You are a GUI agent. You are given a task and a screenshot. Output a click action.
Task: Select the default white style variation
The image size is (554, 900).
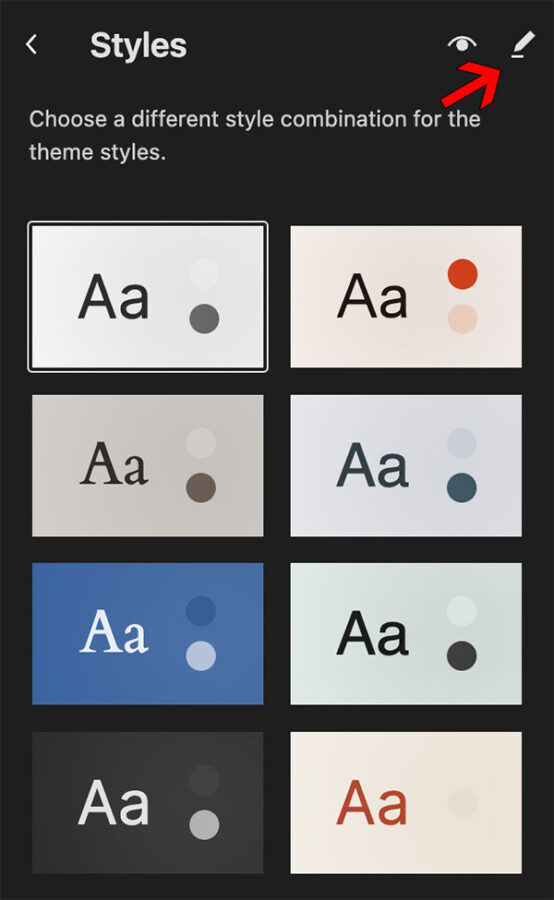[x=148, y=297]
